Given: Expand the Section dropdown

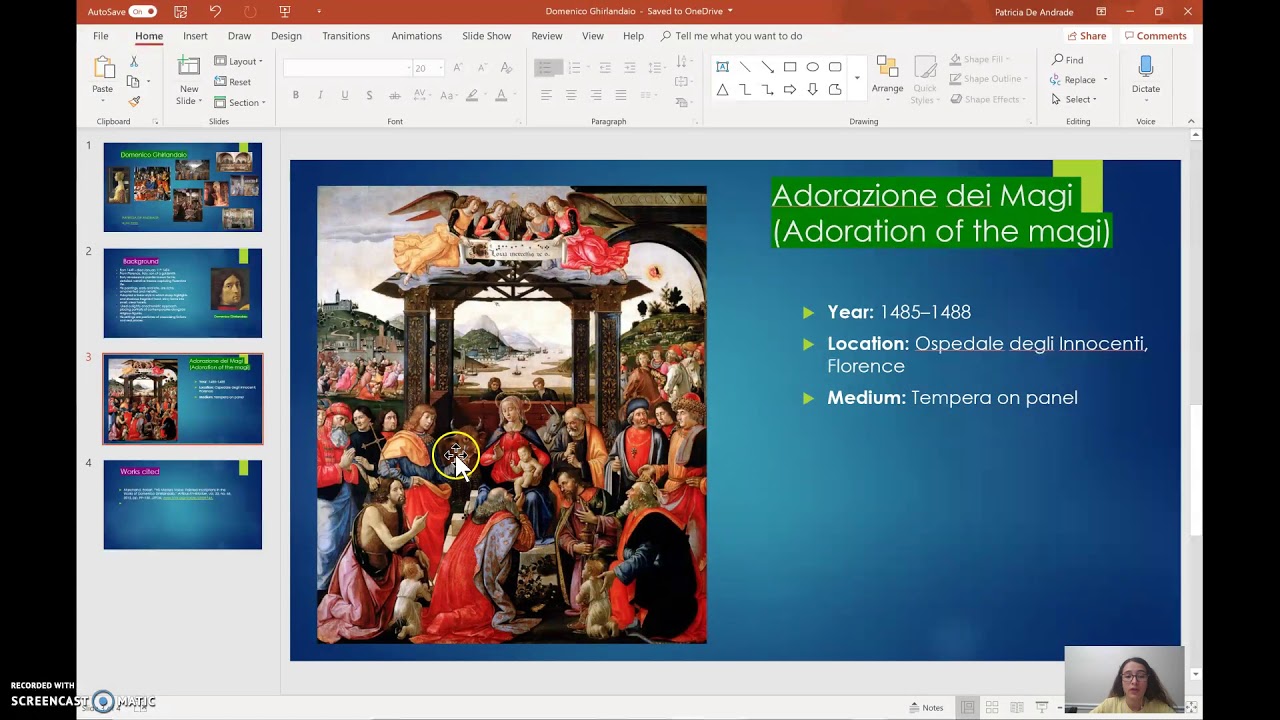Looking at the screenshot, I should coord(239,102).
